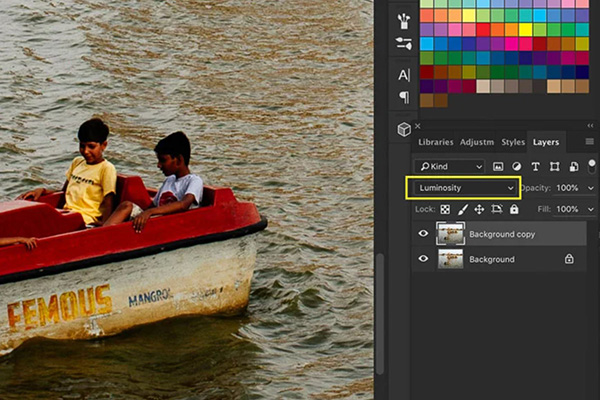Open the Layers panel hamburger menu
Screen dimensions: 600x400
[589, 142]
